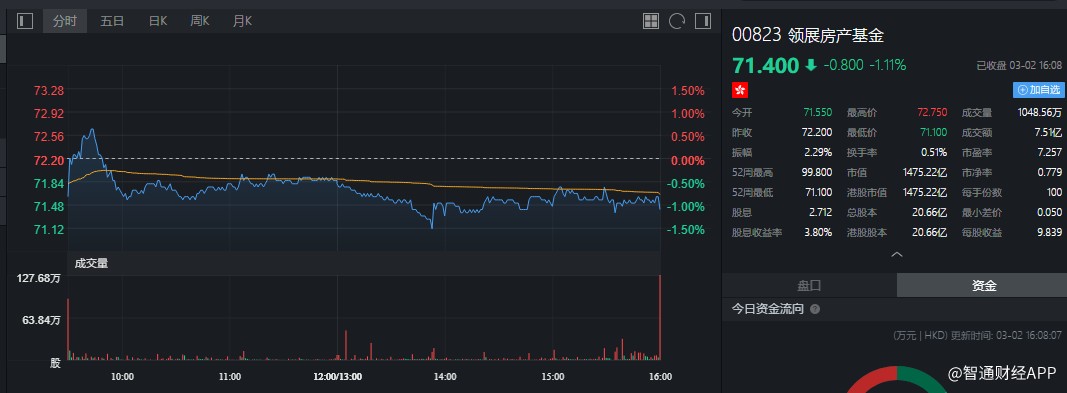This screenshot has width=1067, height=393.
Task: Select the 周K chart tab
Action: click(199, 21)
